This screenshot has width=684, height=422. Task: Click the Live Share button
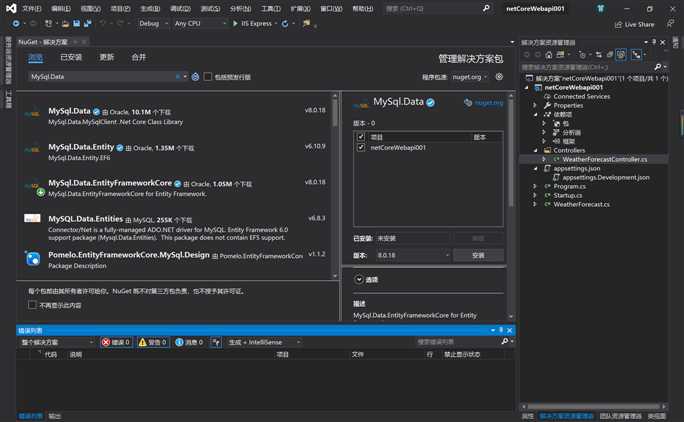pyautogui.click(x=634, y=24)
